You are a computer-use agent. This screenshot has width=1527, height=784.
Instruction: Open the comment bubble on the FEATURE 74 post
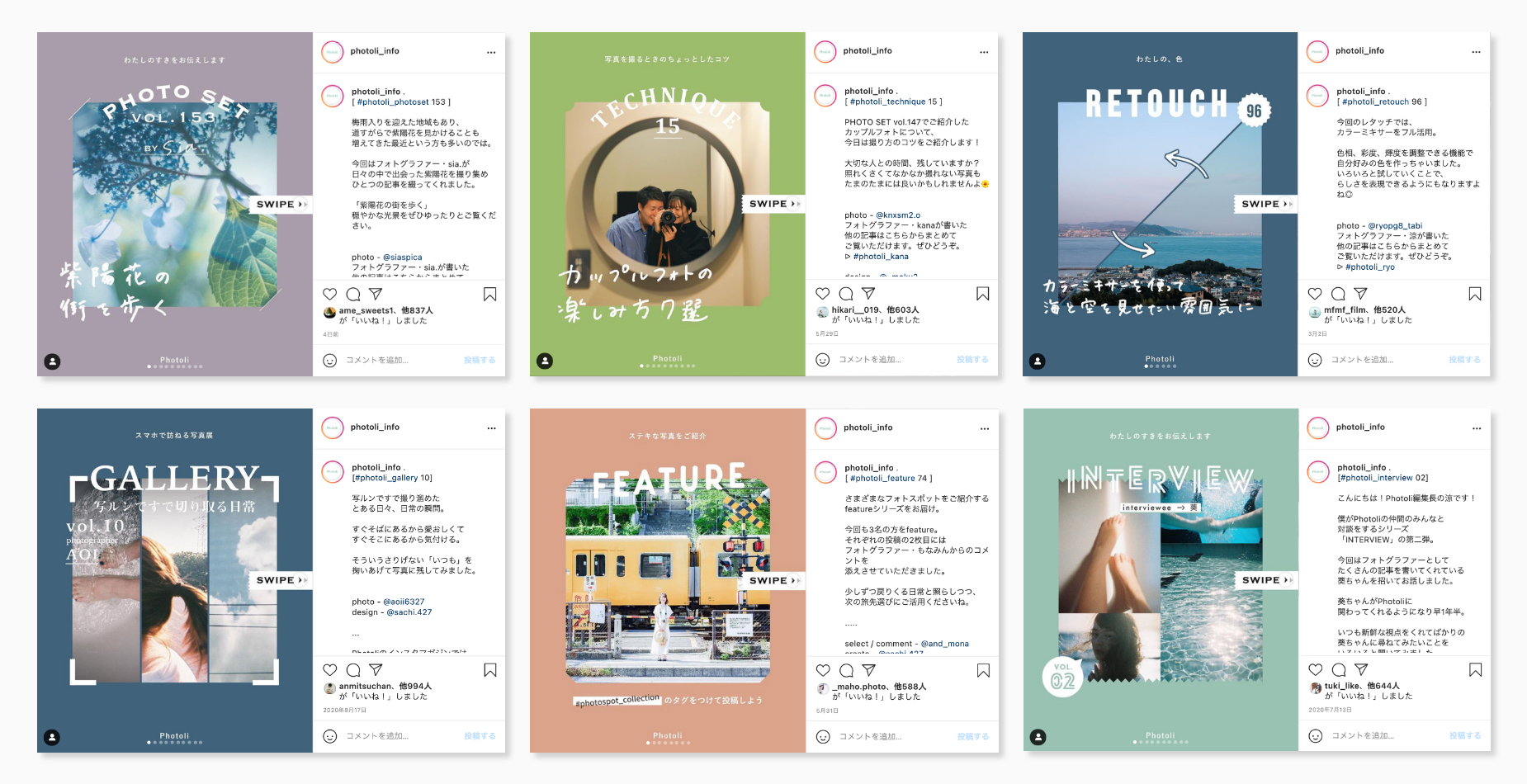click(x=846, y=670)
